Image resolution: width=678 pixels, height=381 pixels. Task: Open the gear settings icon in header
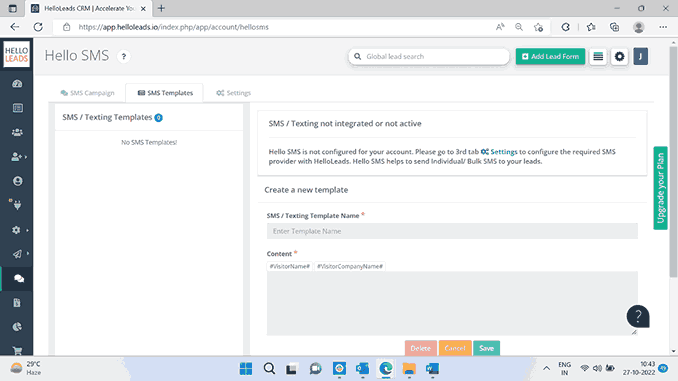click(x=619, y=57)
